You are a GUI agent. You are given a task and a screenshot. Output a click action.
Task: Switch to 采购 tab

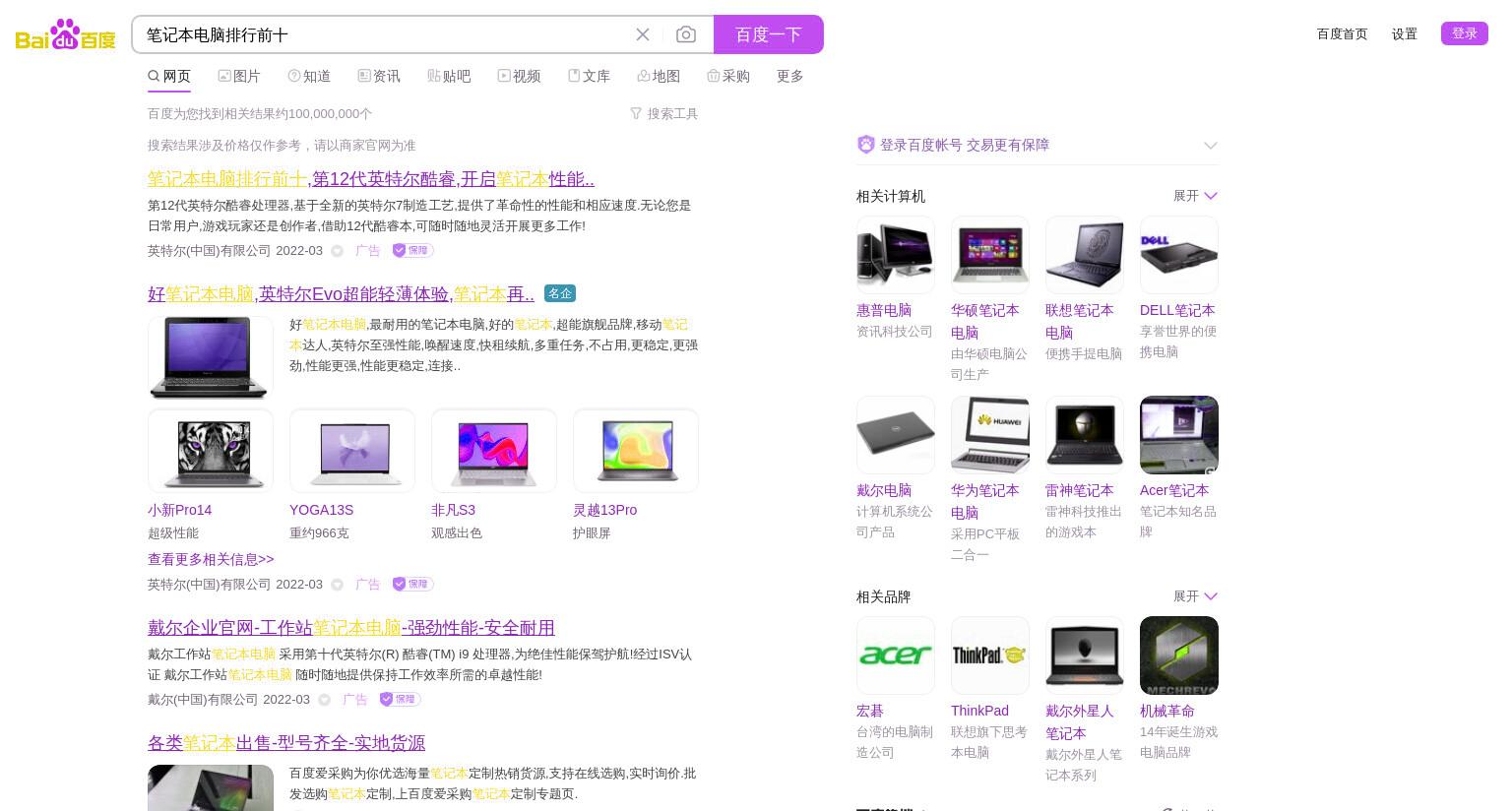pos(728,76)
